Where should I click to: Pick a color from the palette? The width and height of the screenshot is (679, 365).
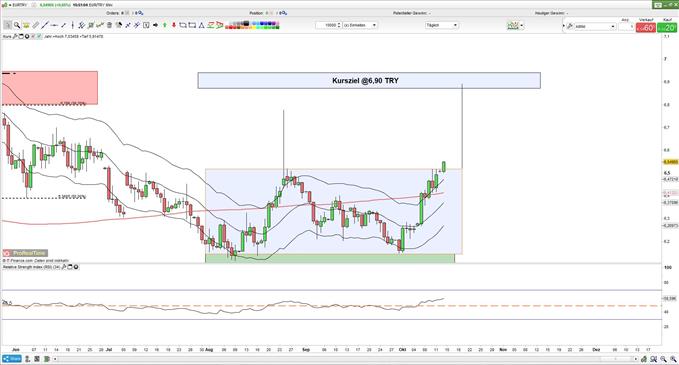point(252,25)
